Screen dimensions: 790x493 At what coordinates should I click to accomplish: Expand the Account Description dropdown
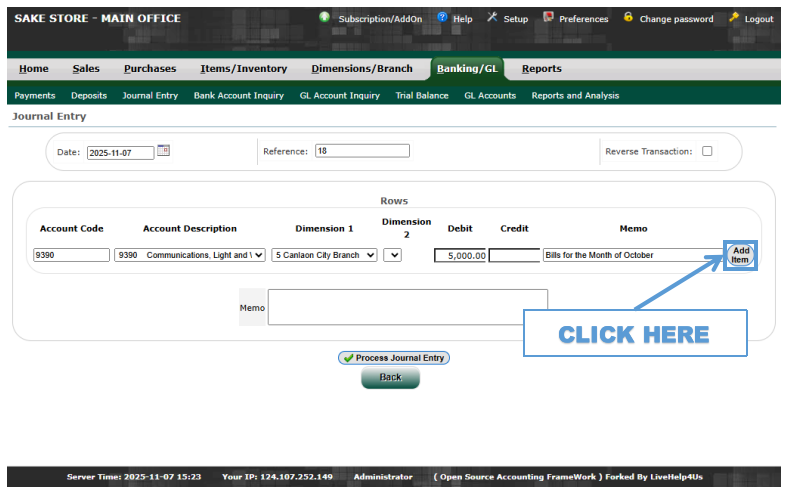coord(190,255)
